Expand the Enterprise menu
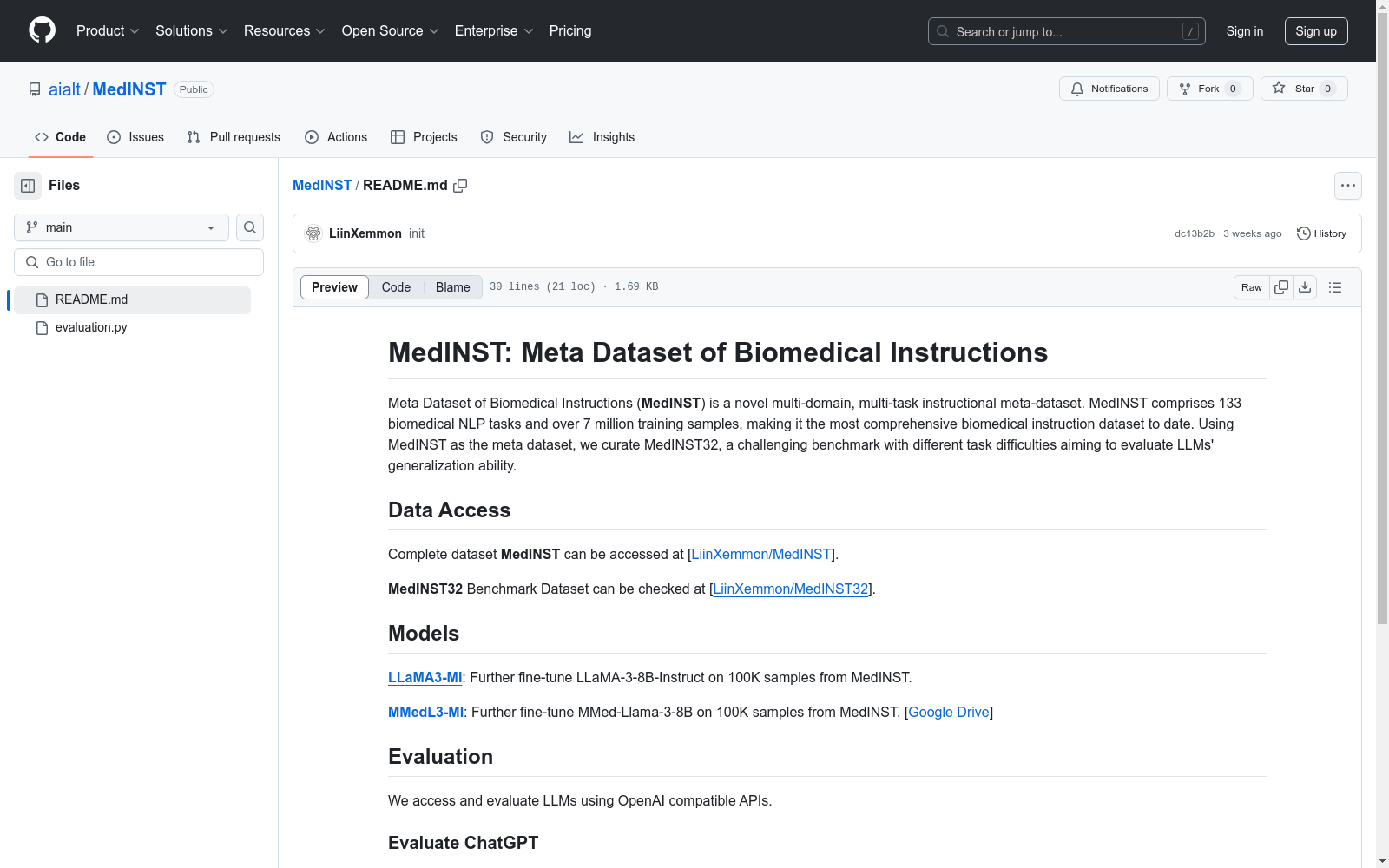The height and width of the screenshot is (868, 1389). tap(492, 30)
